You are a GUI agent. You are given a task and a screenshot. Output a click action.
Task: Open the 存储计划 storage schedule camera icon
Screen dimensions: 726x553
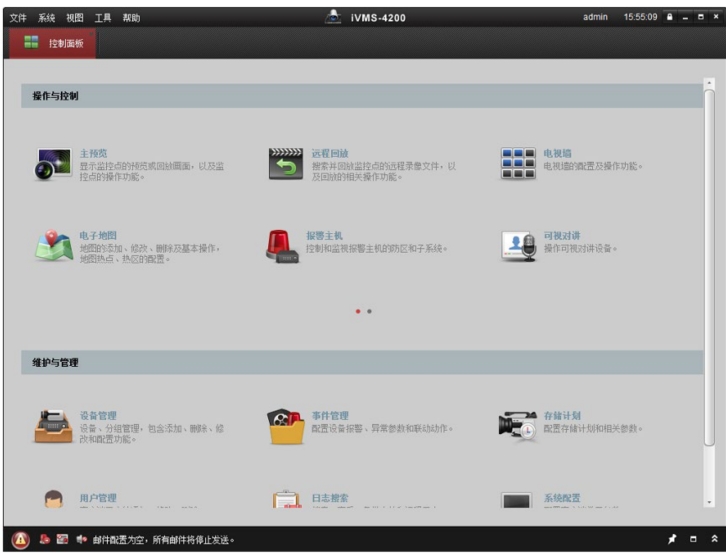pos(518,427)
